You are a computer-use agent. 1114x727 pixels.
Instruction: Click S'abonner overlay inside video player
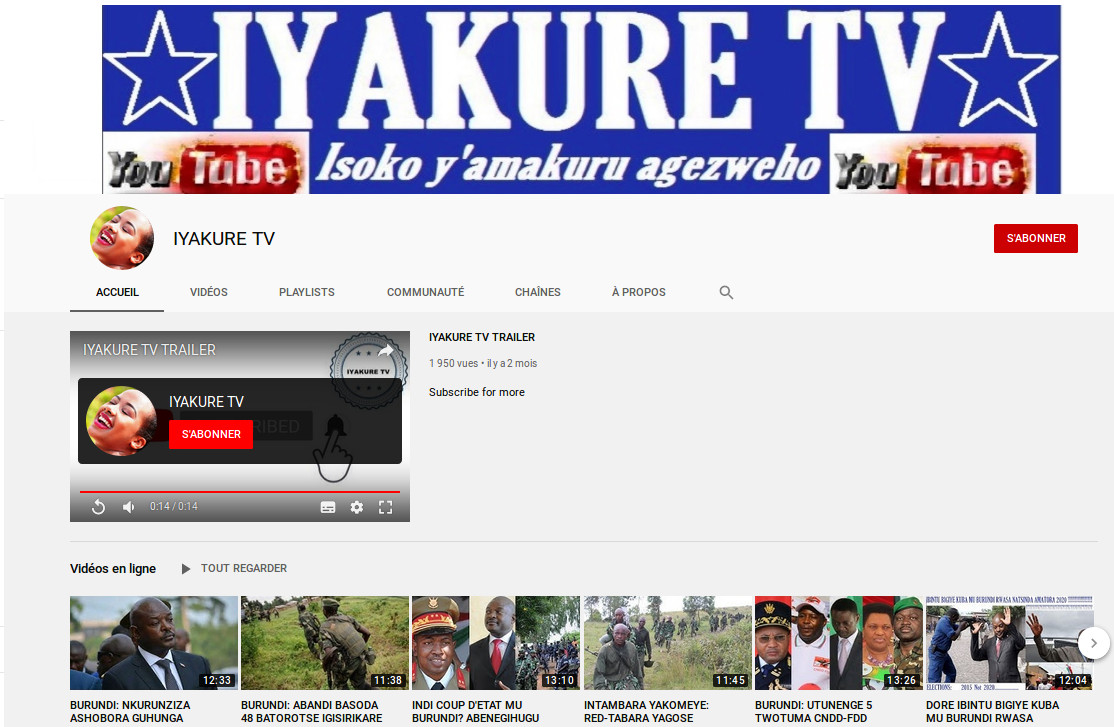point(211,434)
